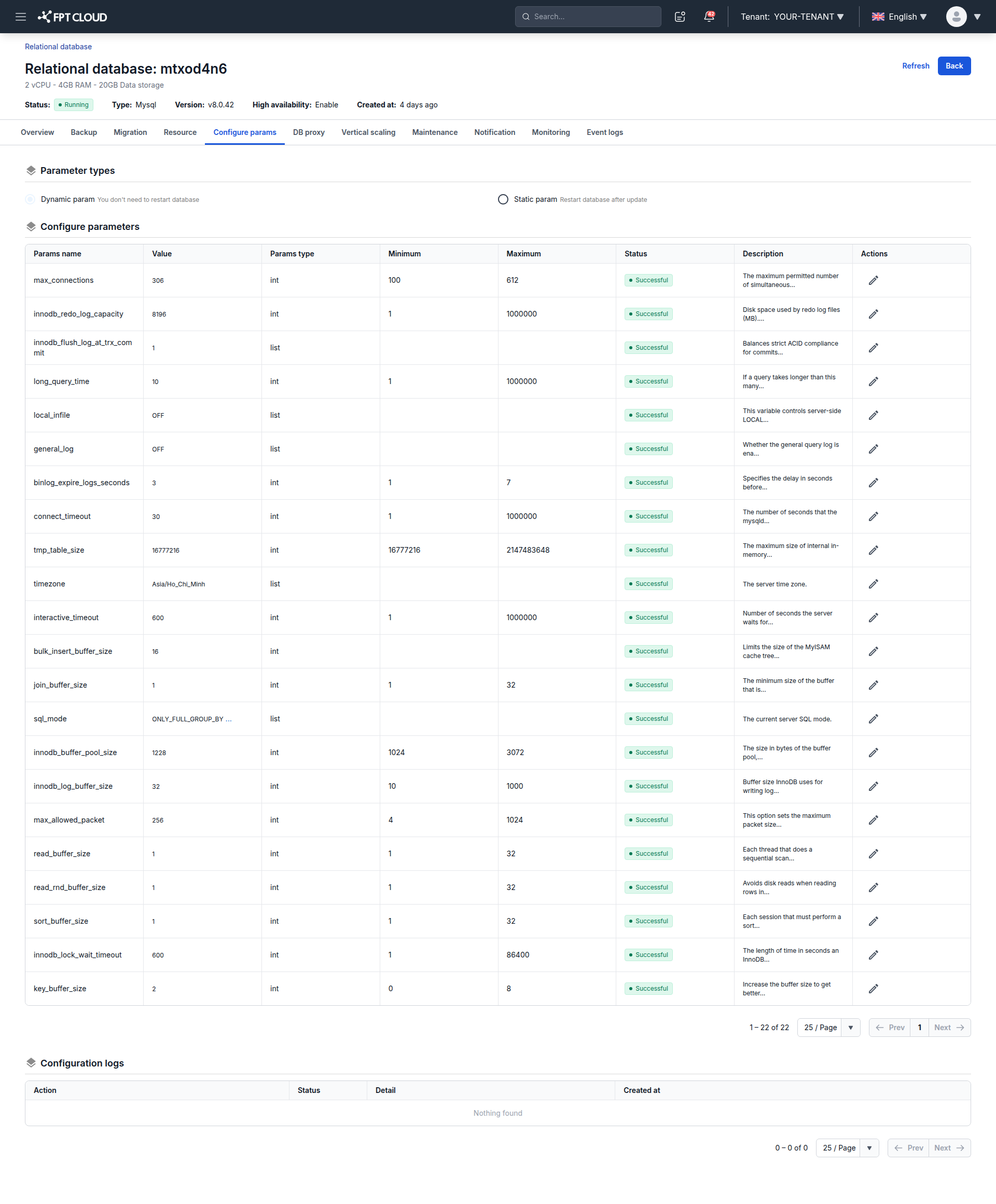Edit the innodb_log_buffer_size parameter

[x=873, y=787]
